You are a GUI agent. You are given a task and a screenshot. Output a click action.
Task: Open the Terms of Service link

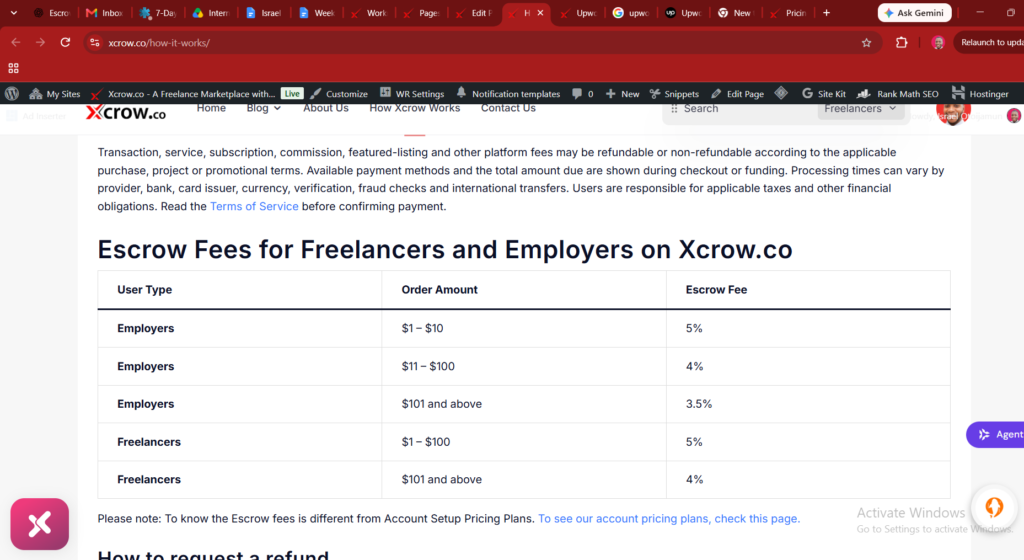tap(254, 206)
